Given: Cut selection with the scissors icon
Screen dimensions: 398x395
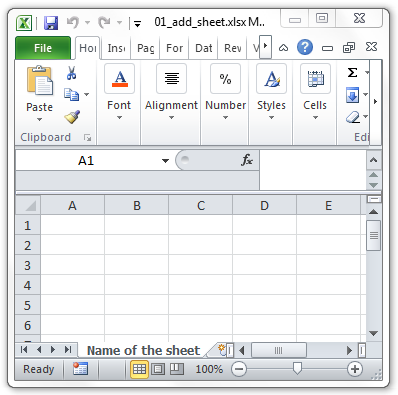Looking at the screenshot, I should (71, 73).
